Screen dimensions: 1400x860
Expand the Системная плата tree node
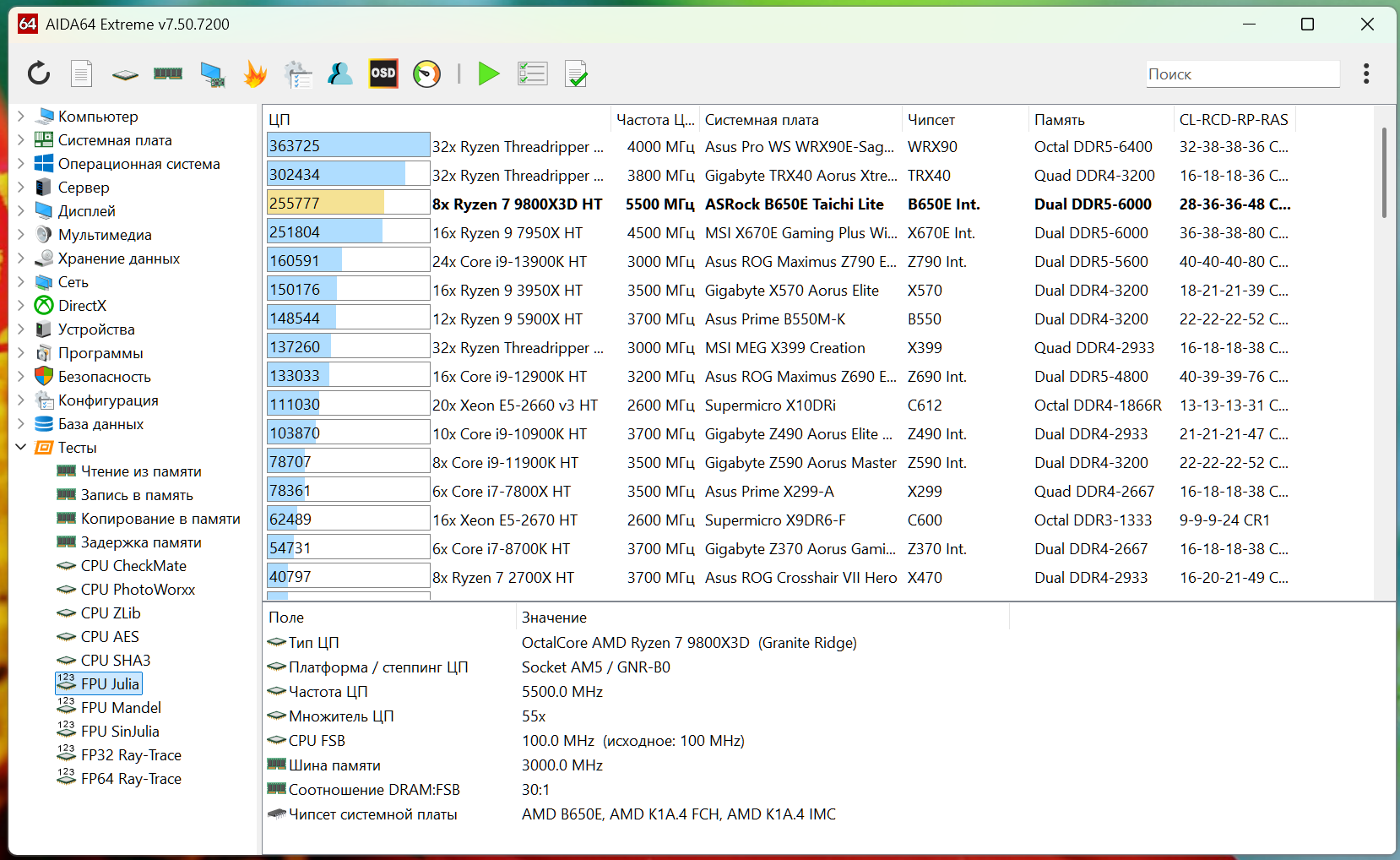(21, 139)
